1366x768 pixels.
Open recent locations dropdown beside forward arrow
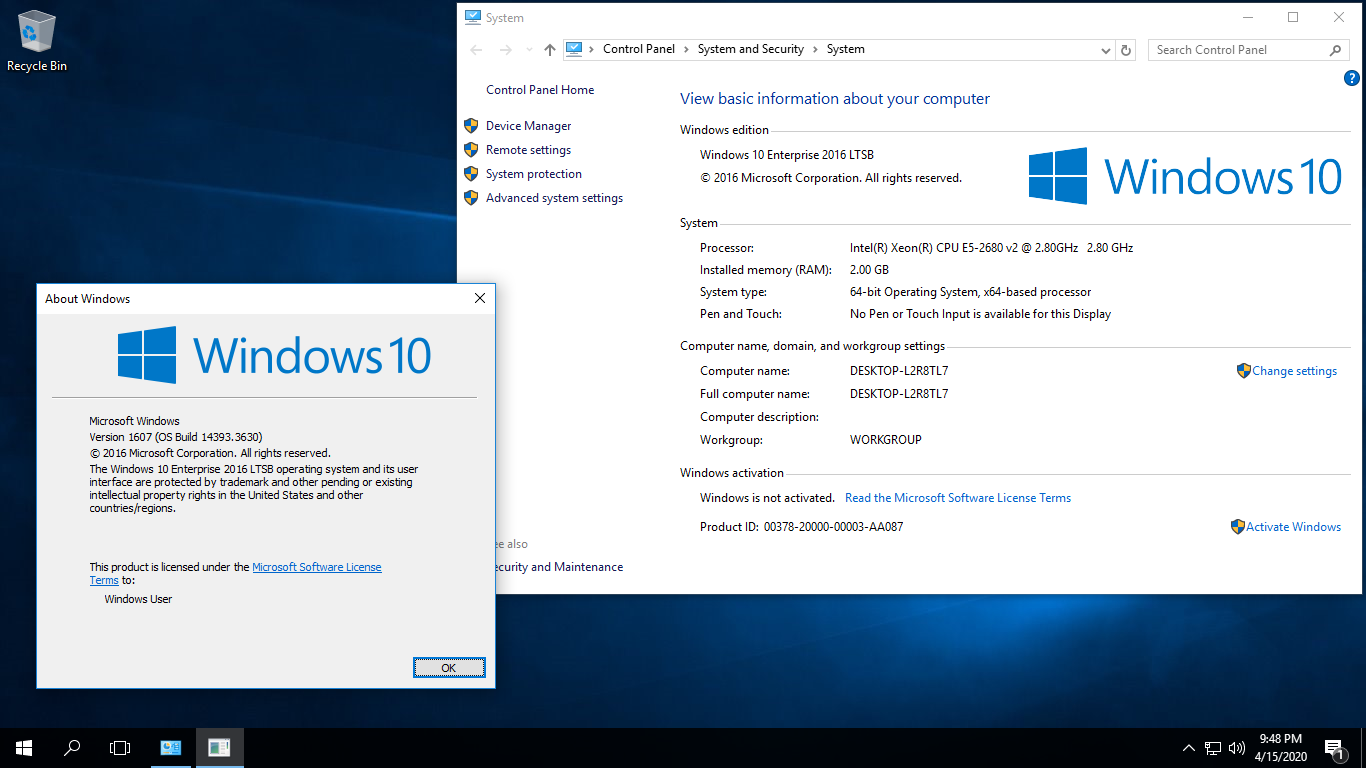[528, 50]
